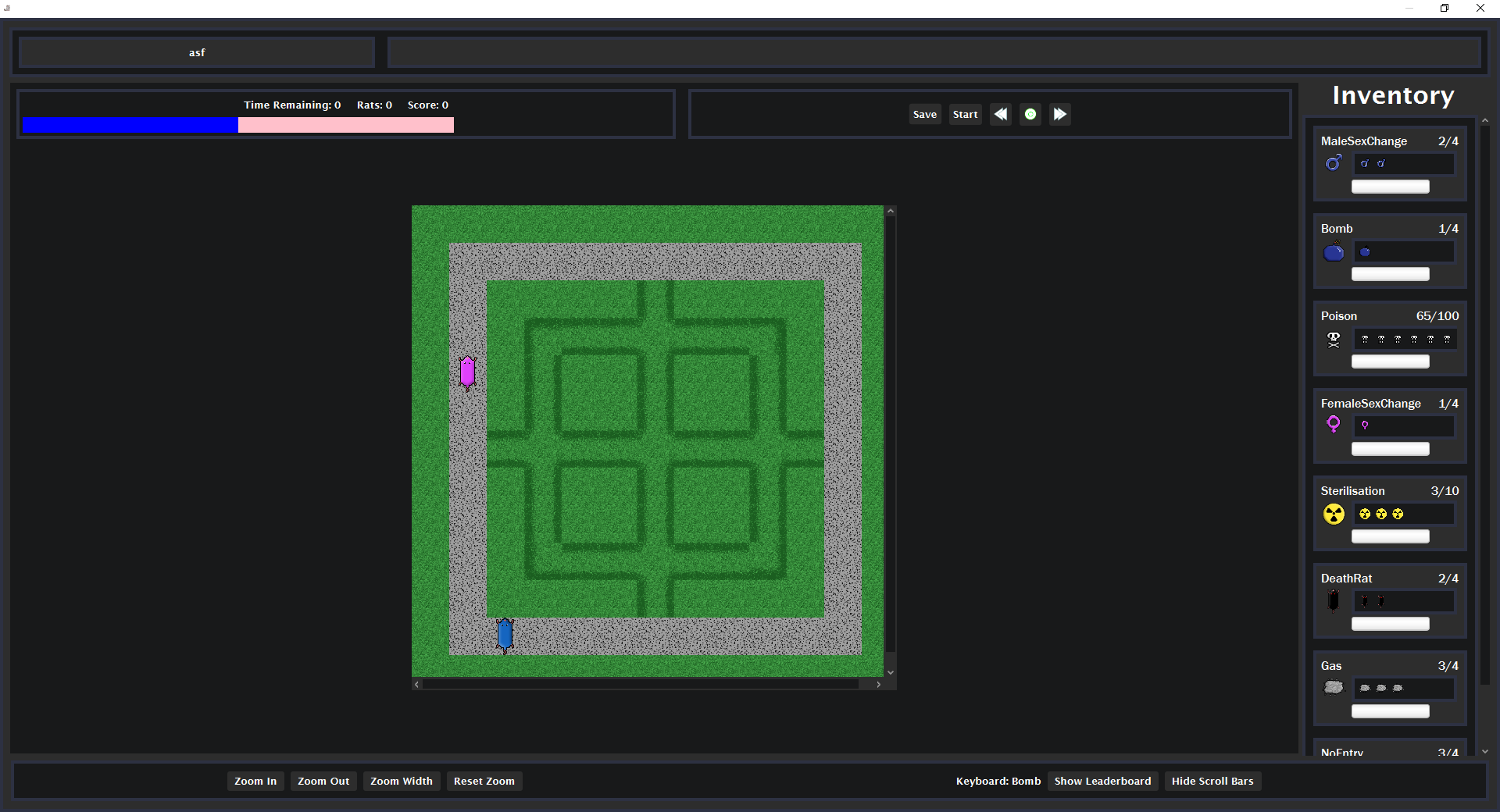Click the Sterilisation count '3/10'

[x=1445, y=491]
